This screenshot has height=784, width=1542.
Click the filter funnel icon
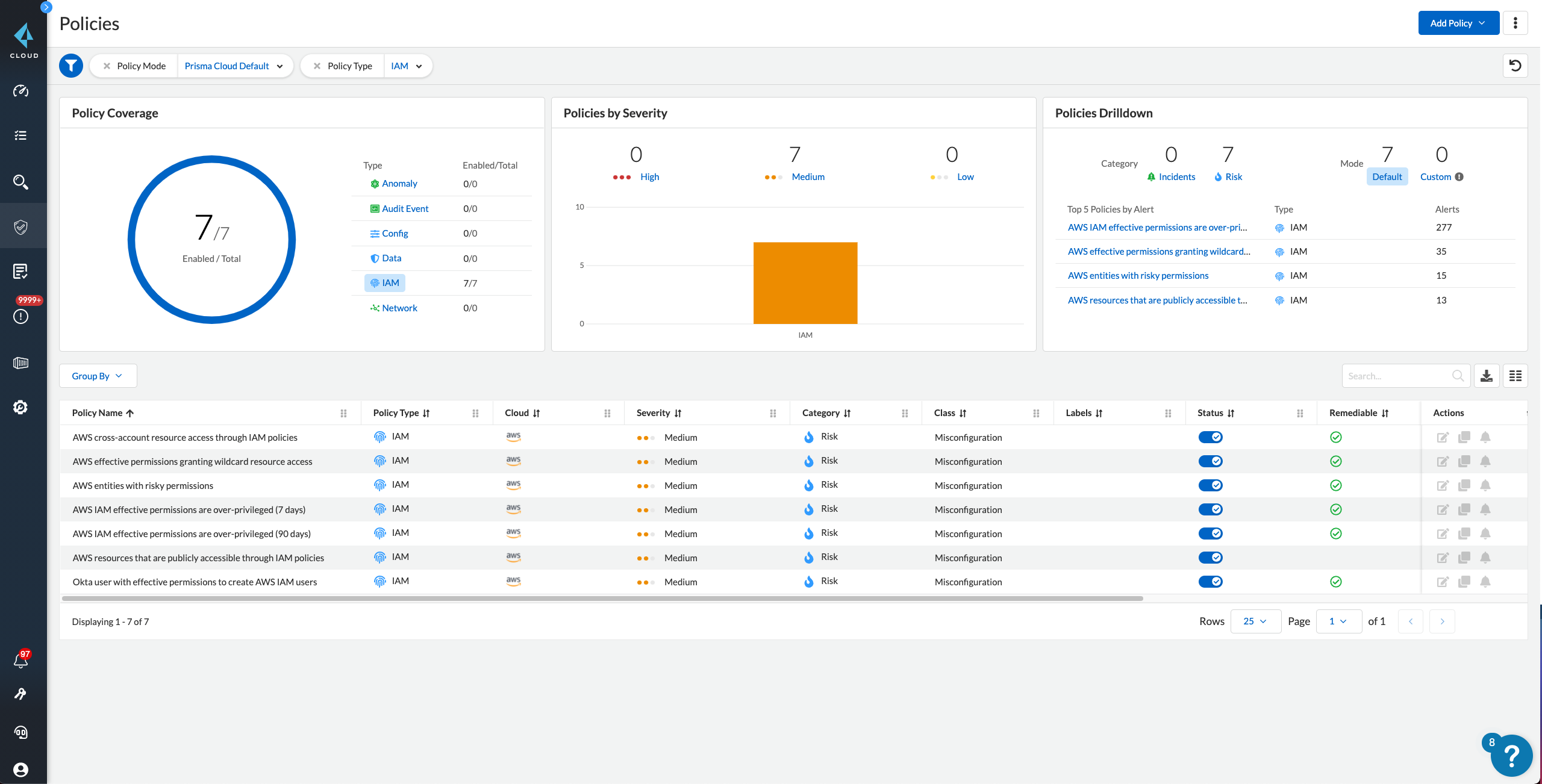71,65
